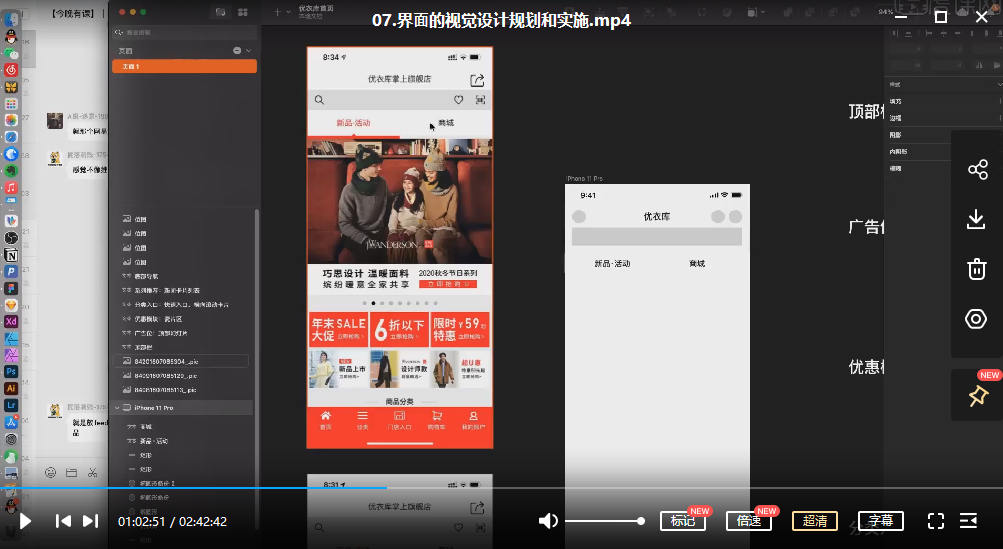Click the 样式 style section chevron

click(x=999, y=84)
